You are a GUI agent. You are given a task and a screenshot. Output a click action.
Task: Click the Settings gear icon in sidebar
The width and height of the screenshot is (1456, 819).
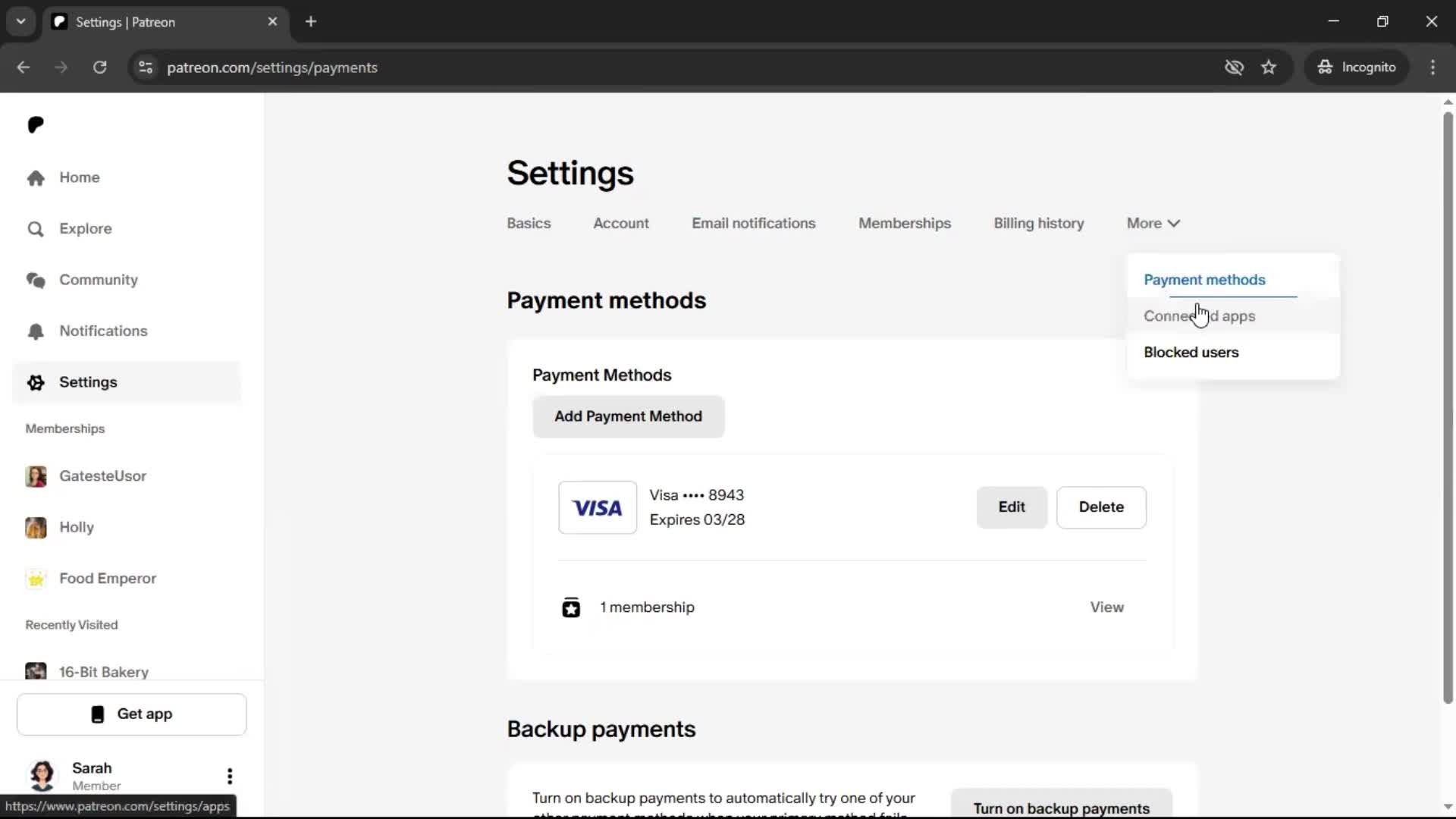point(36,382)
